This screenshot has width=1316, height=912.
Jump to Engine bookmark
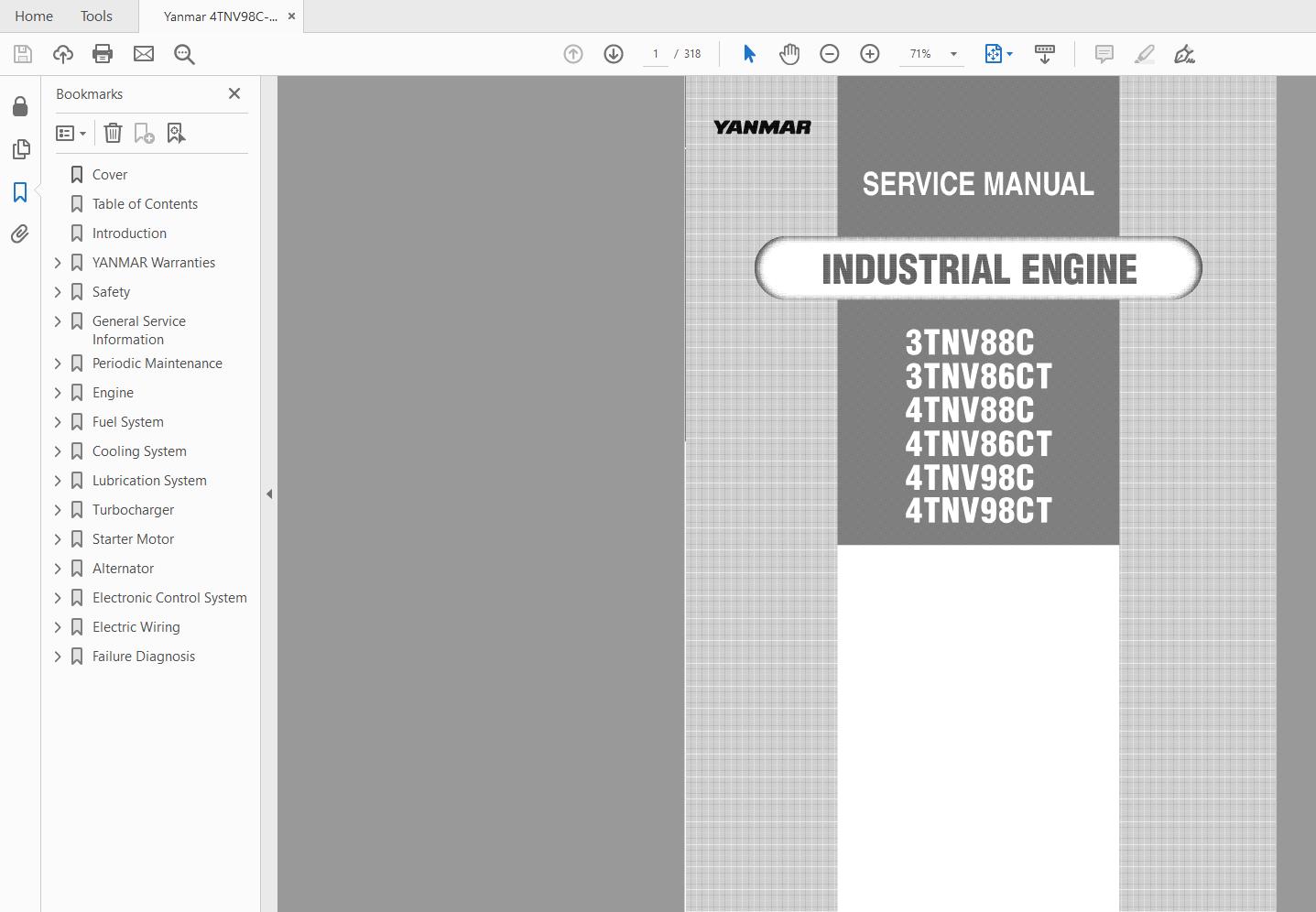pos(113,393)
